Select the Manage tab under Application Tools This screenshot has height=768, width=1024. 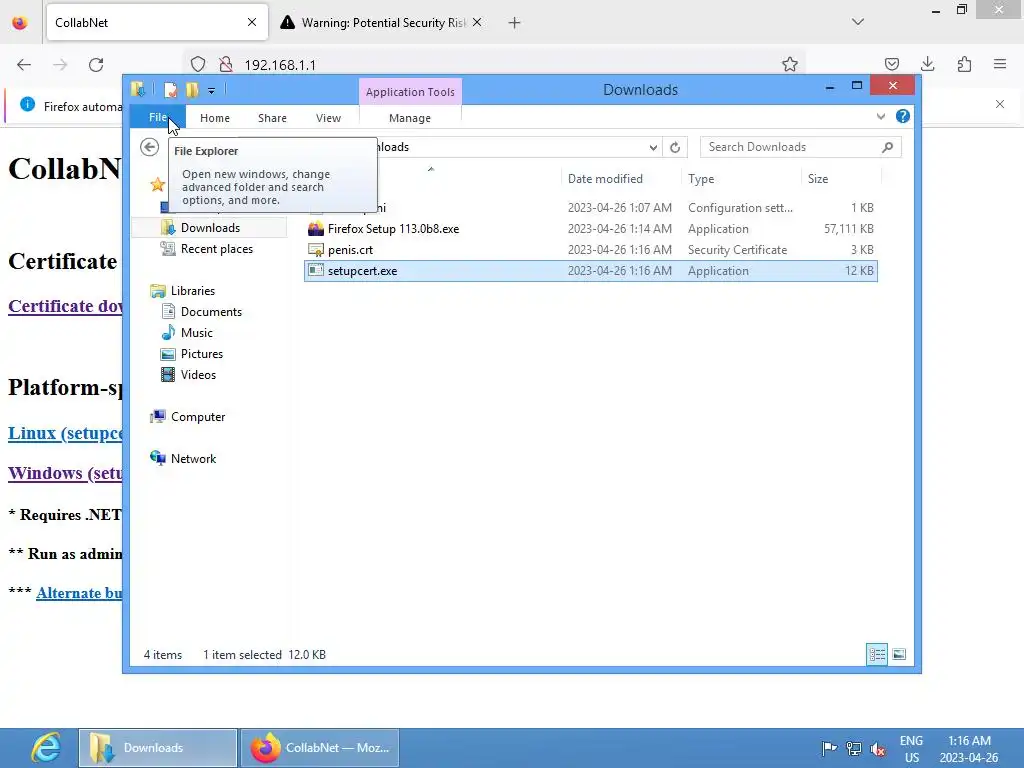(x=409, y=118)
